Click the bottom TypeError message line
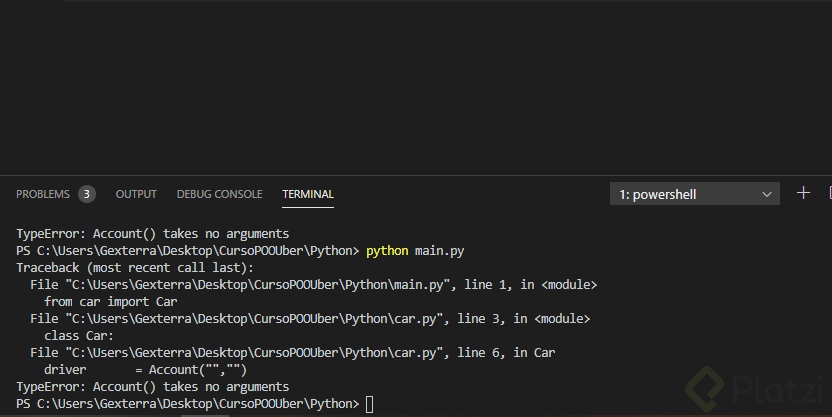 152,386
